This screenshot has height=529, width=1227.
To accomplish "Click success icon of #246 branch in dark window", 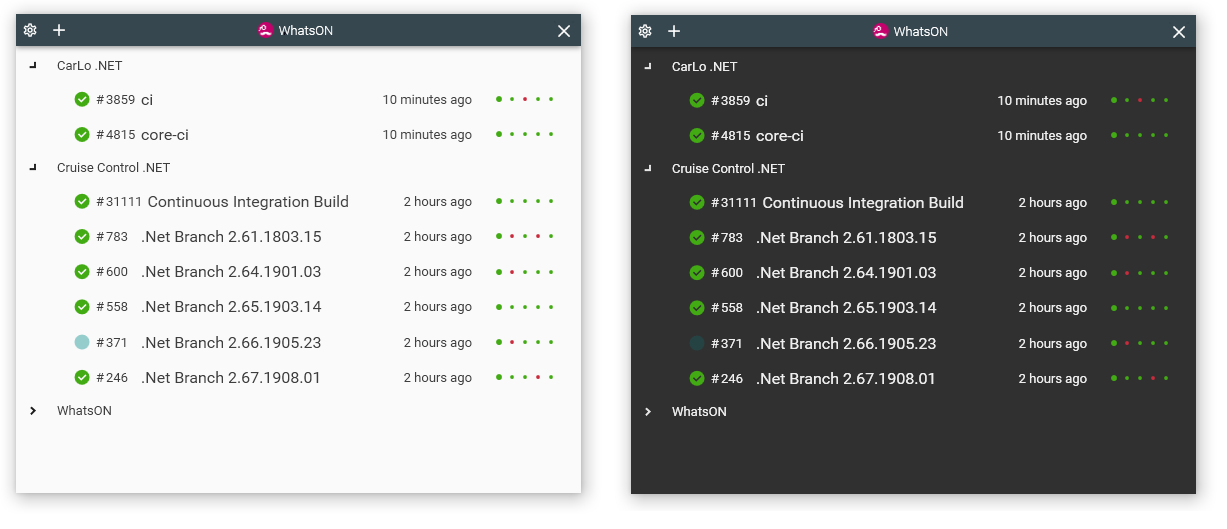I will tap(697, 378).
